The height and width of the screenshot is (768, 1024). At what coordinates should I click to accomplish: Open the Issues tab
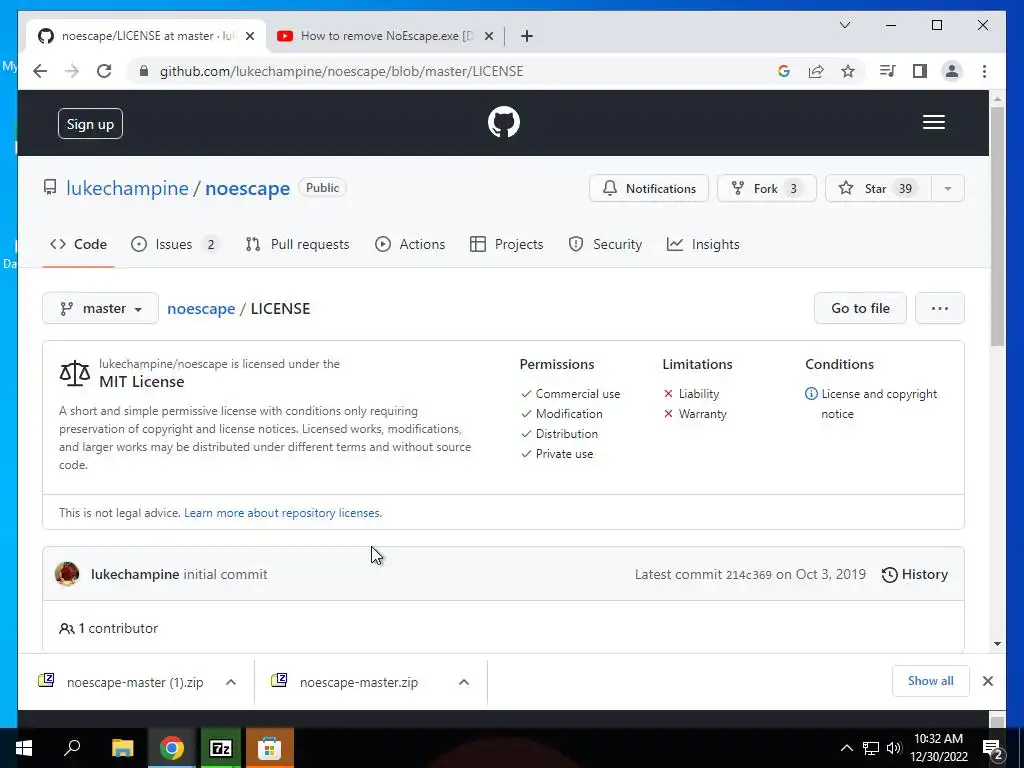[174, 244]
